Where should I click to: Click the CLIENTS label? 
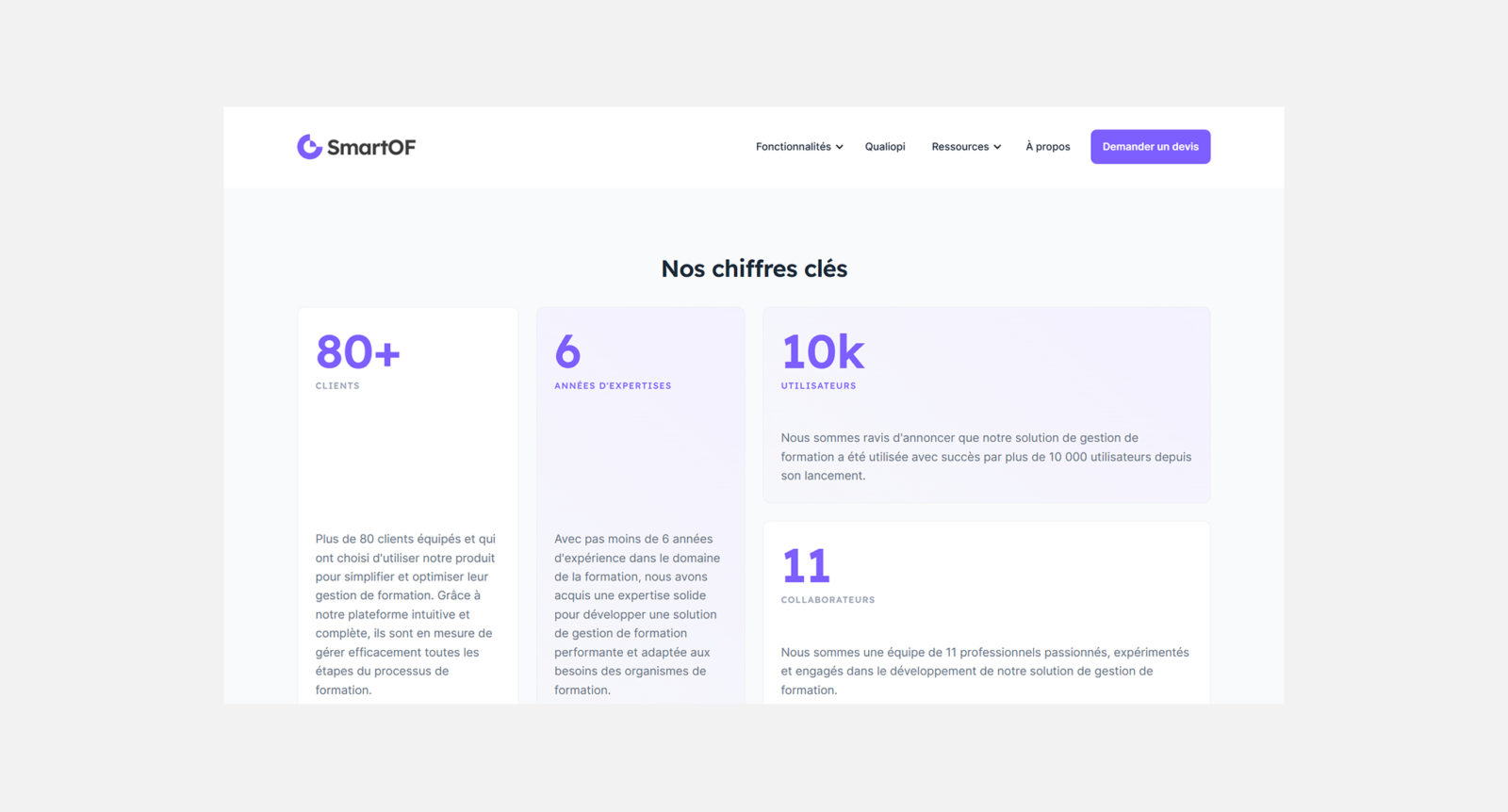(x=337, y=386)
